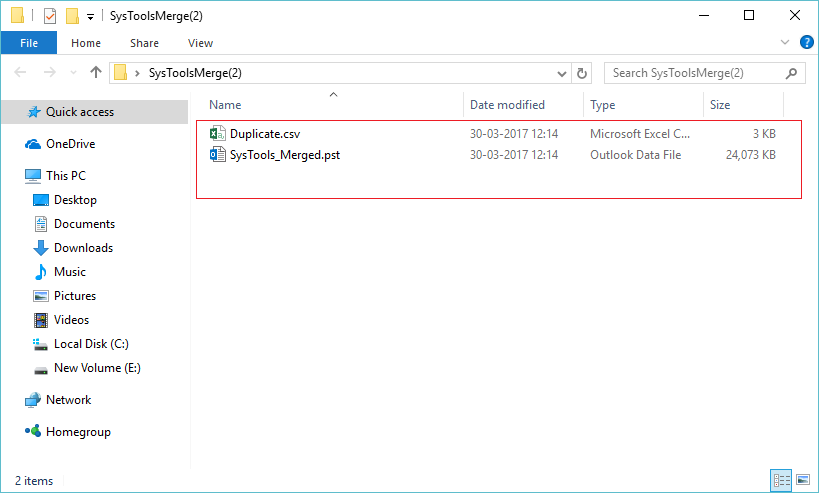This screenshot has width=819, height=493.
Task: Click the Microsoft Excel C... type cell
Action: click(640, 134)
